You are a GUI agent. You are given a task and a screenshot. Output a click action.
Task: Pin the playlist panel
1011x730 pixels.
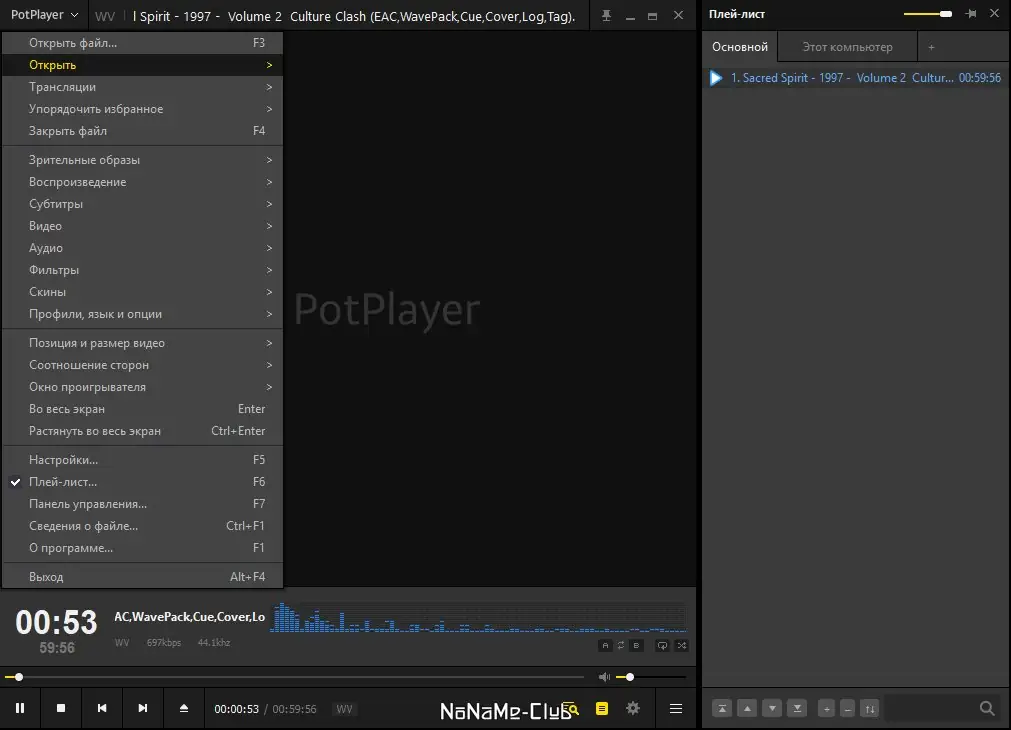[x=972, y=14]
